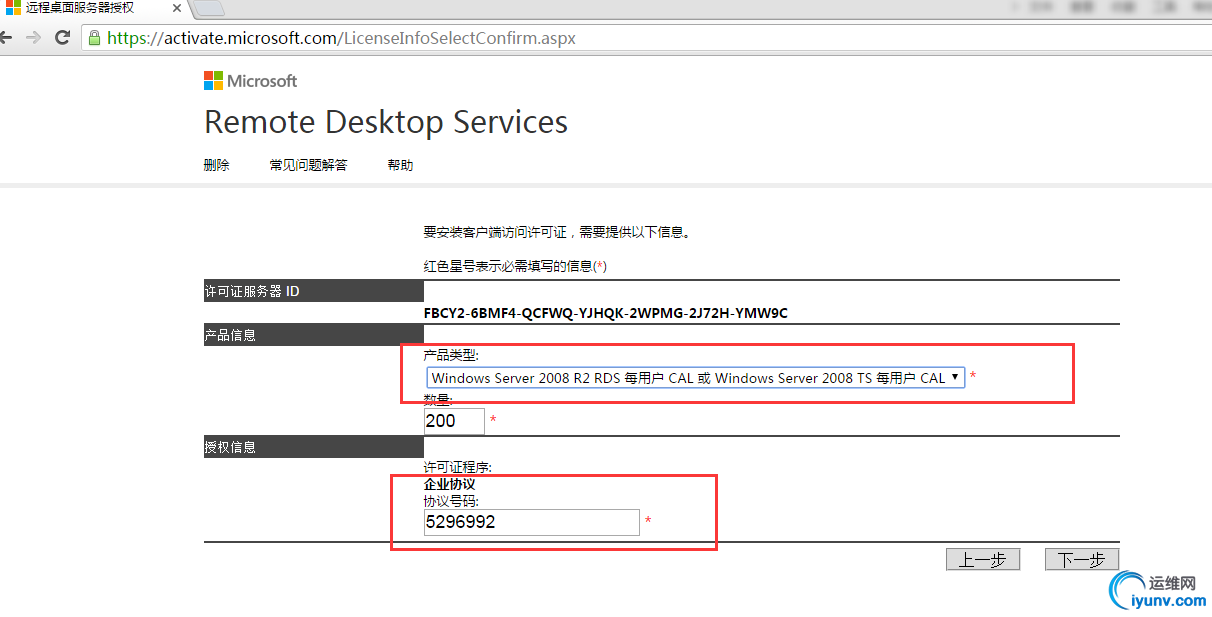The width and height of the screenshot is (1212, 617).
Task: Click the green HTTPS padlock icon
Action: pyautogui.click(x=94, y=38)
